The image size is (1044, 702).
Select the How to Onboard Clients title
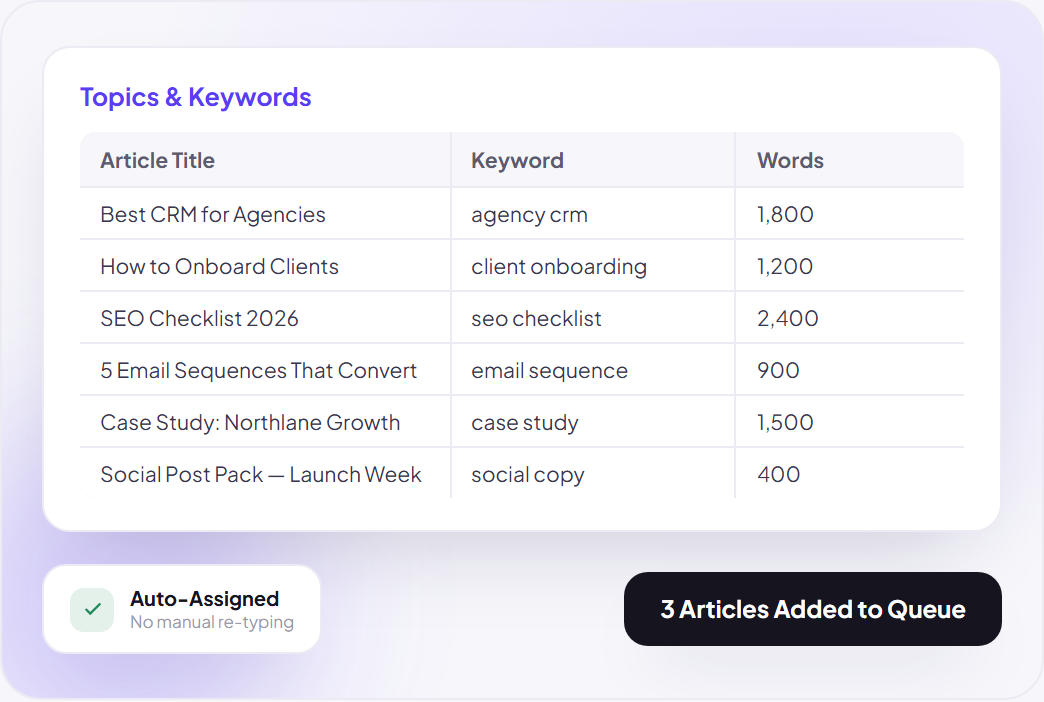tap(220, 266)
